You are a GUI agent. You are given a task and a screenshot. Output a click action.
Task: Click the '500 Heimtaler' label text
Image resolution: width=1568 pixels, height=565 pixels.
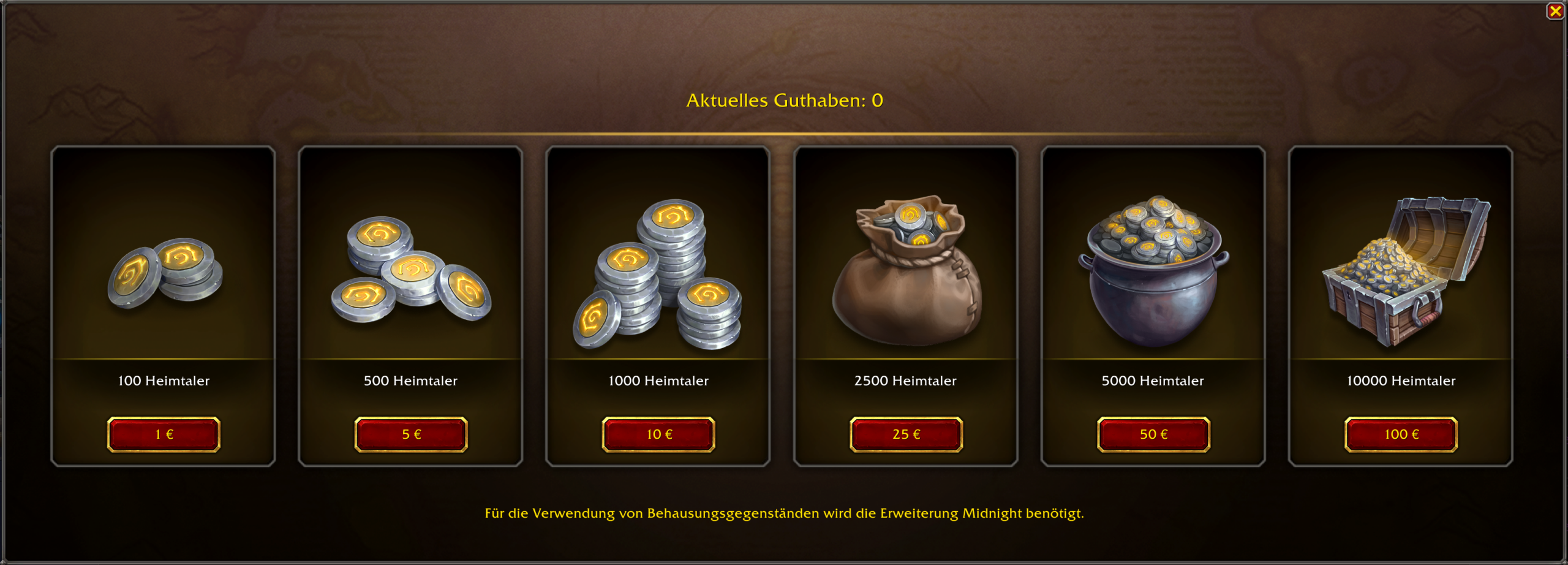pyautogui.click(x=411, y=381)
